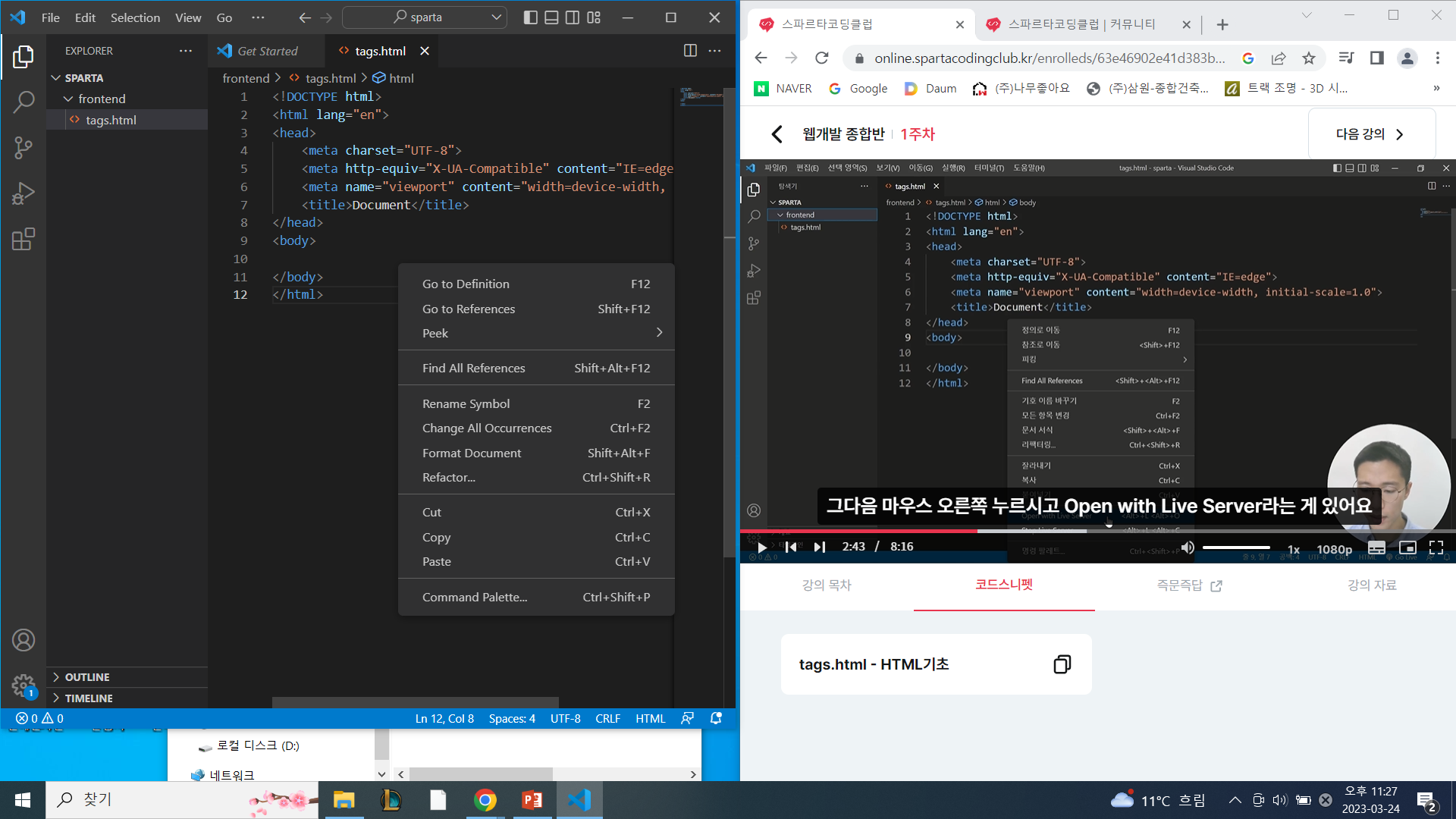Open the Accounts menu in activity bar

click(x=24, y=640)
